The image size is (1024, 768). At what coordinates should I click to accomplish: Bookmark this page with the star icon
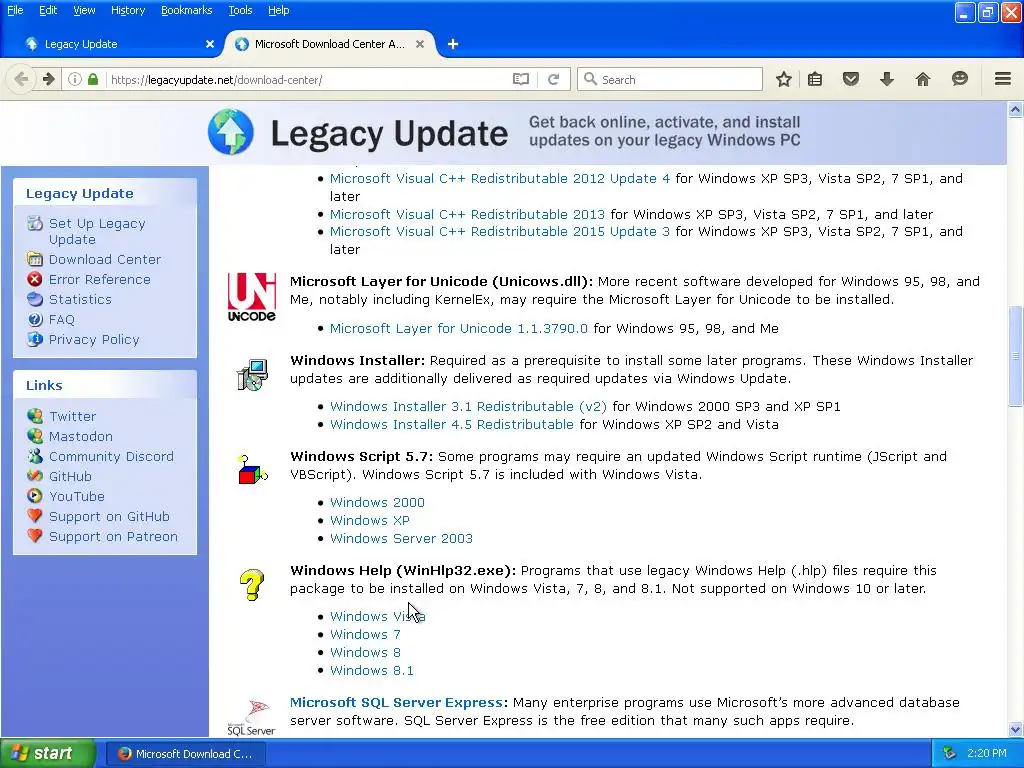pyautogui.click(x=784, y=79)
